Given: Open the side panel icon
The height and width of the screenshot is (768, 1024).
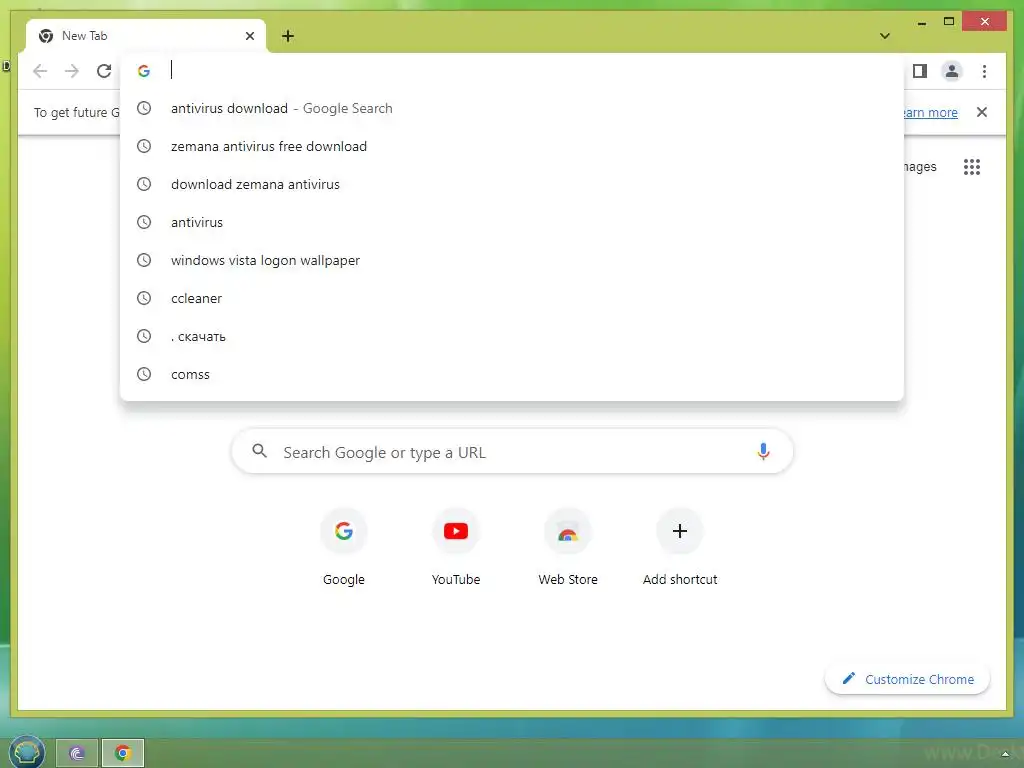Looking at the screenshot, I should [x=920, y=71].
